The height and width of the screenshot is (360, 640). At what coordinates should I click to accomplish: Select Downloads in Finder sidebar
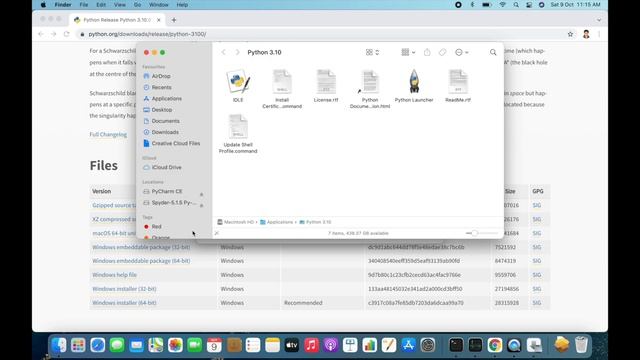pyautogui.click(x=165, y=132)
